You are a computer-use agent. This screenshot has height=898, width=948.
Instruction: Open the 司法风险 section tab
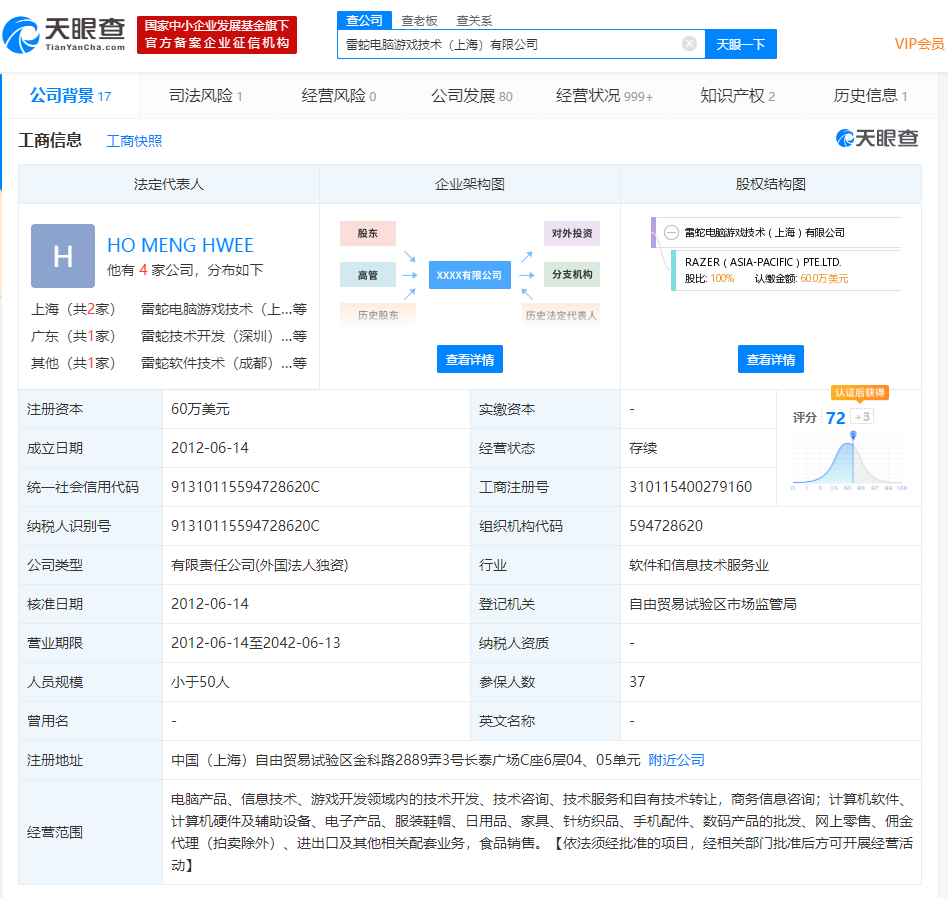point(205,96)
